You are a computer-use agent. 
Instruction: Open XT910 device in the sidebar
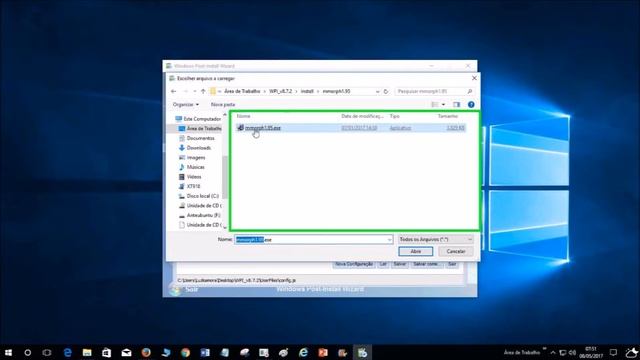190,187
